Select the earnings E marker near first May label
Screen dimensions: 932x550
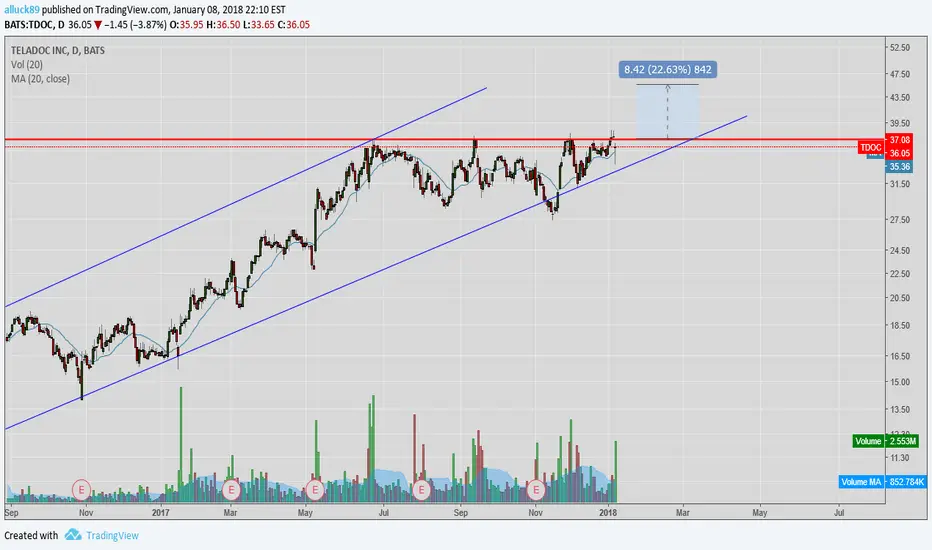coord(314,489)
